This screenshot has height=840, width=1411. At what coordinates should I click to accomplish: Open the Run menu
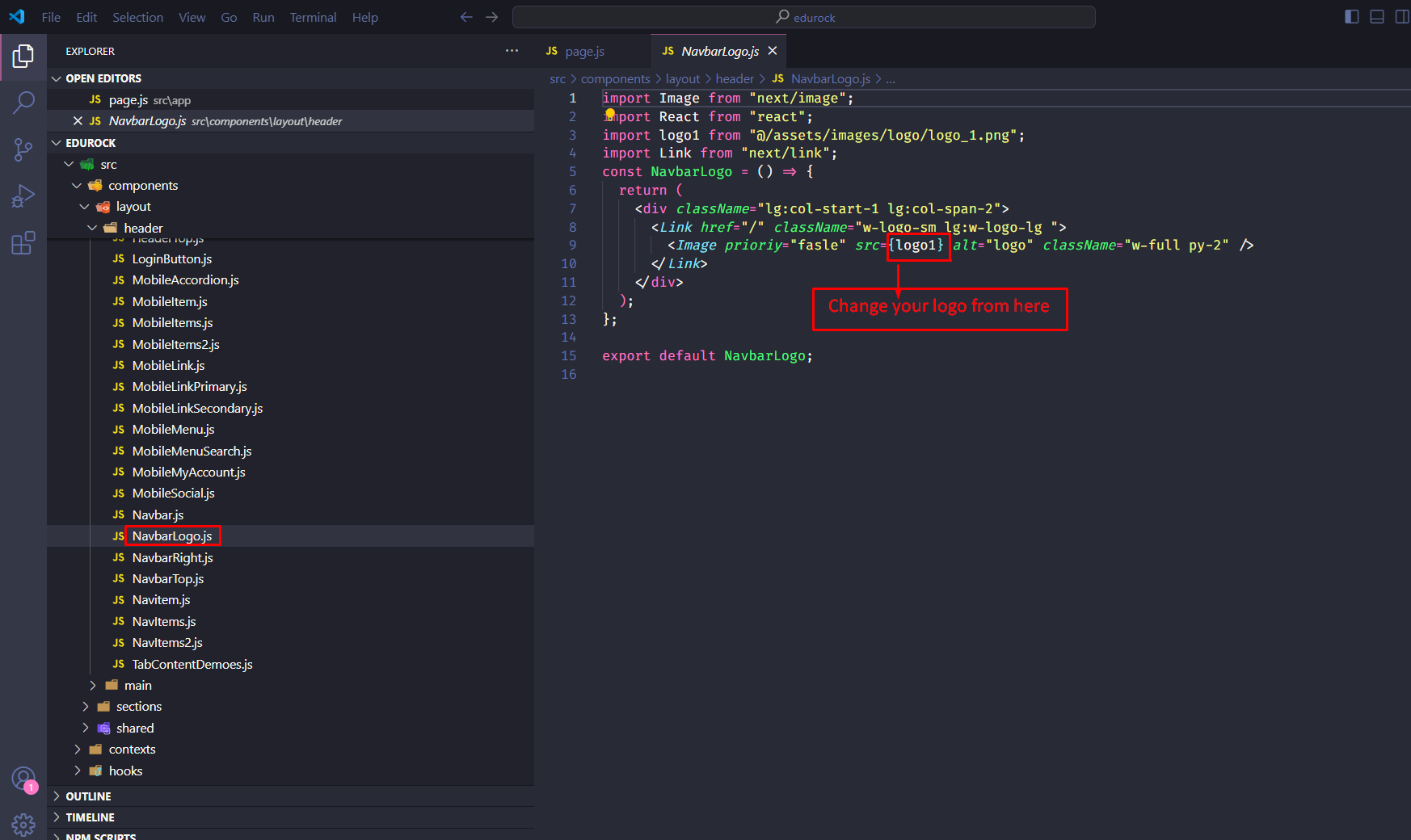click(263, 17)
